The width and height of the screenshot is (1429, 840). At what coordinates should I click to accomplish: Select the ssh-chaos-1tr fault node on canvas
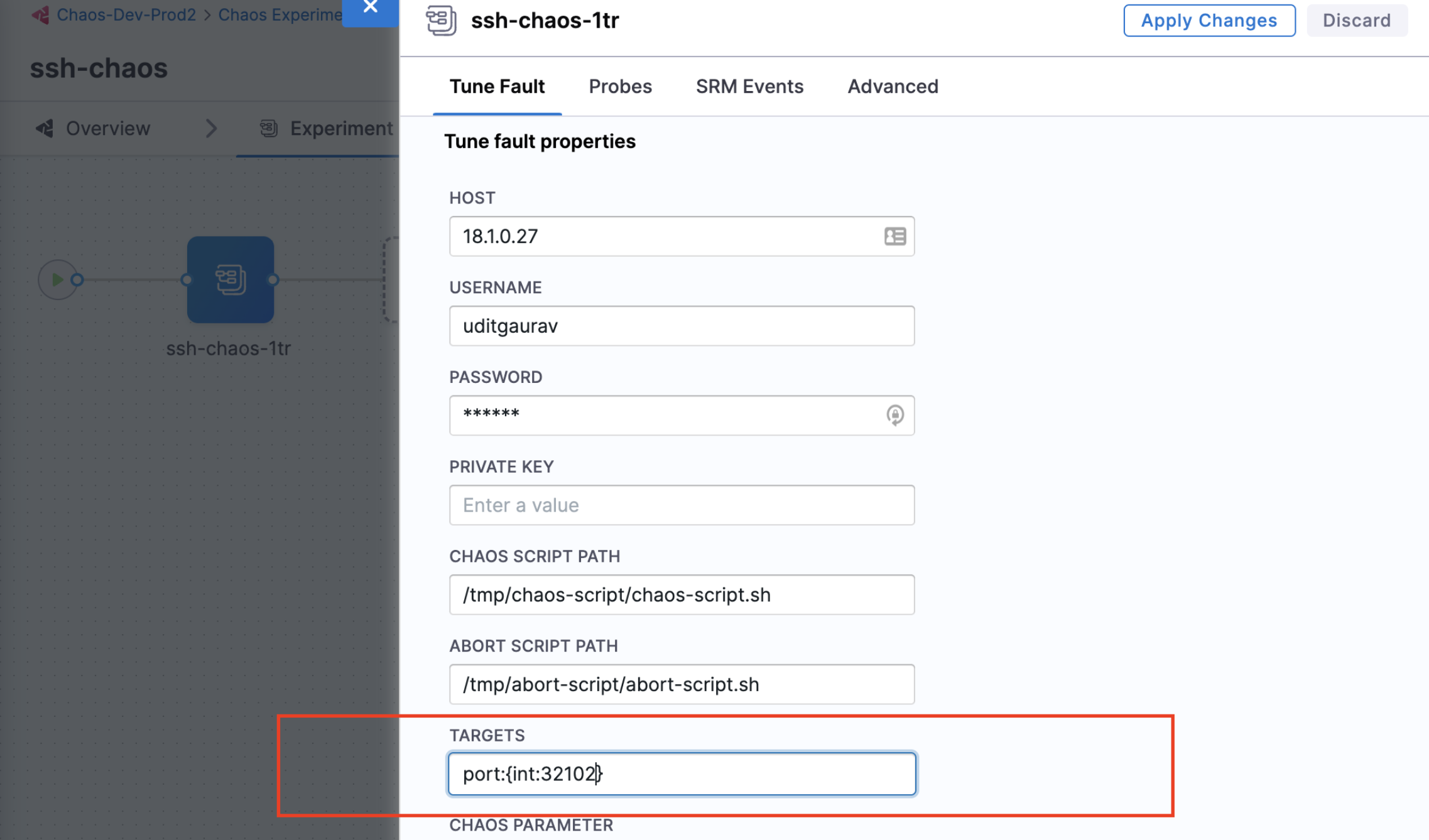coord(231,280)
